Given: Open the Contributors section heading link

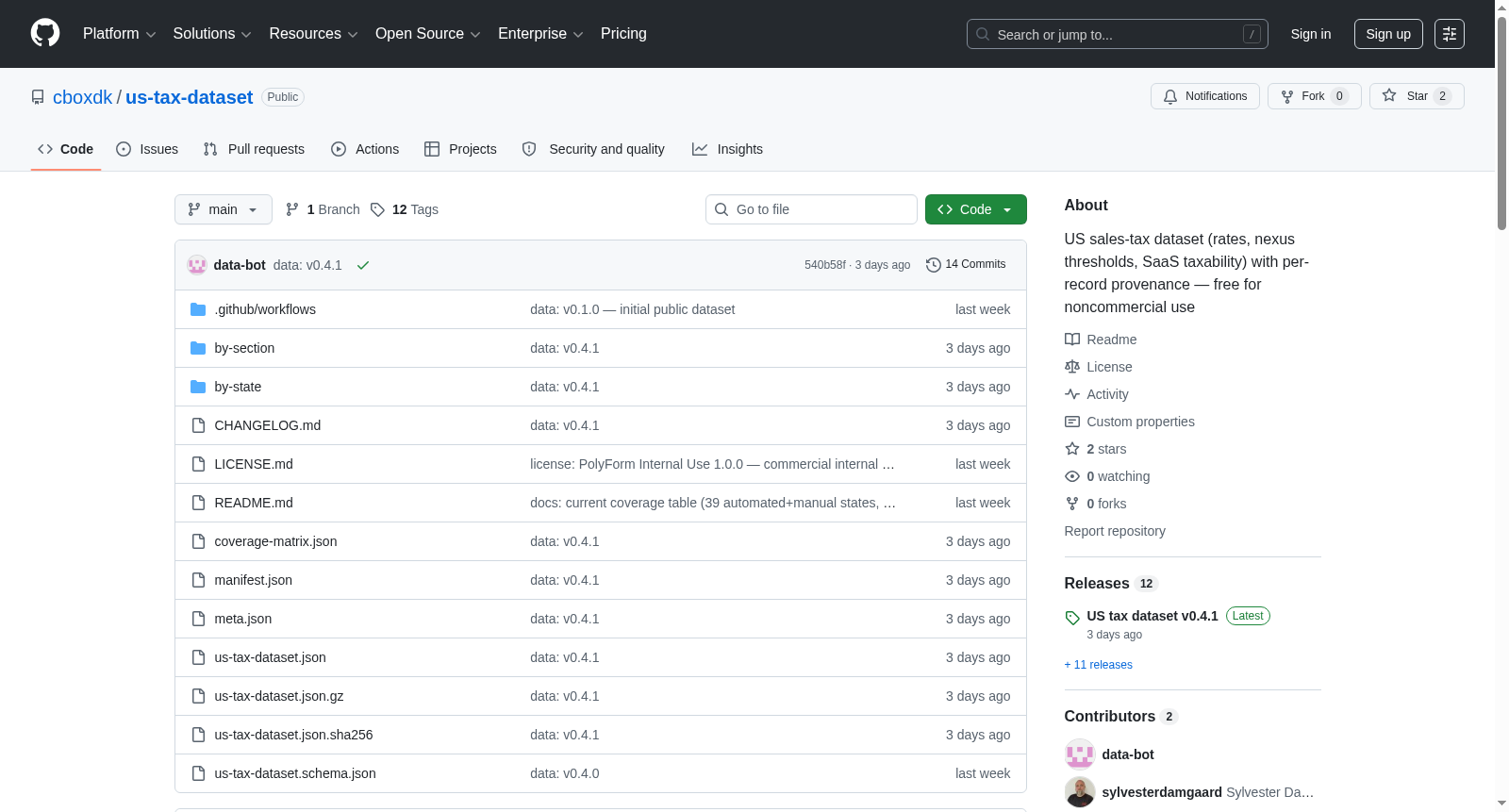Looking at the screenshot, I should click(1110, 717).
